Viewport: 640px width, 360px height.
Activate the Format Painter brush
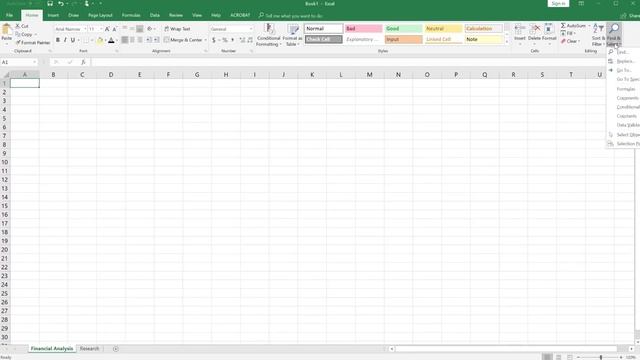[33, 42]
